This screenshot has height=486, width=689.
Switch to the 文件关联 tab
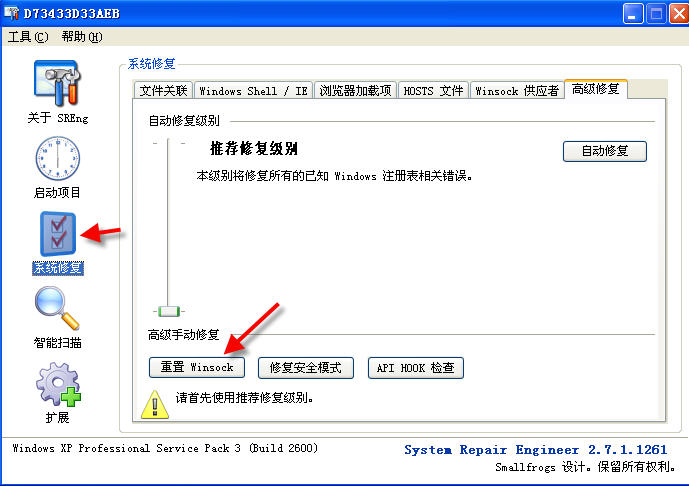[163, 91]
